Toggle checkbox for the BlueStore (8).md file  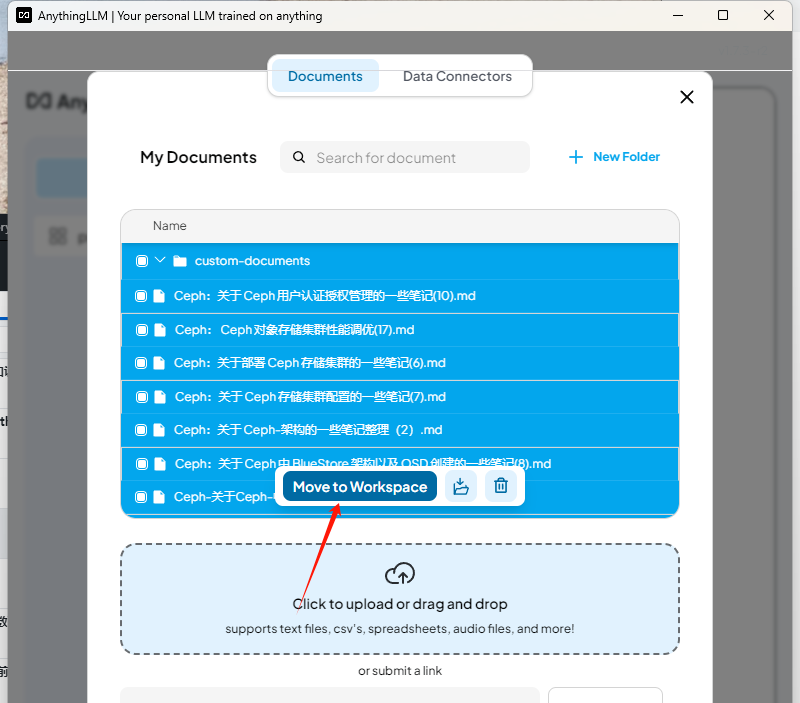(x=142, y=464)
